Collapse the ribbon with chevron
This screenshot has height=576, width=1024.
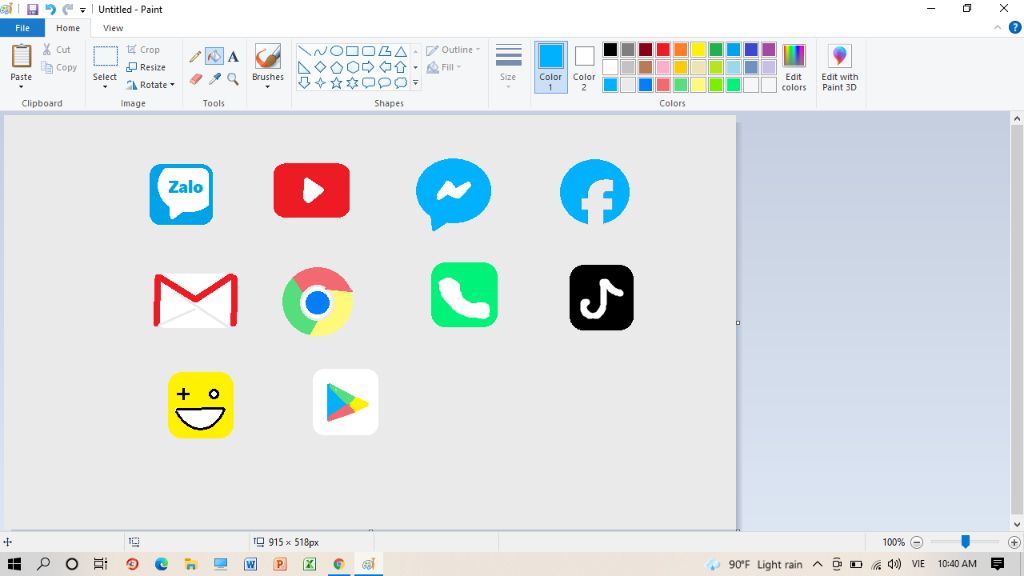click(997, 27)
